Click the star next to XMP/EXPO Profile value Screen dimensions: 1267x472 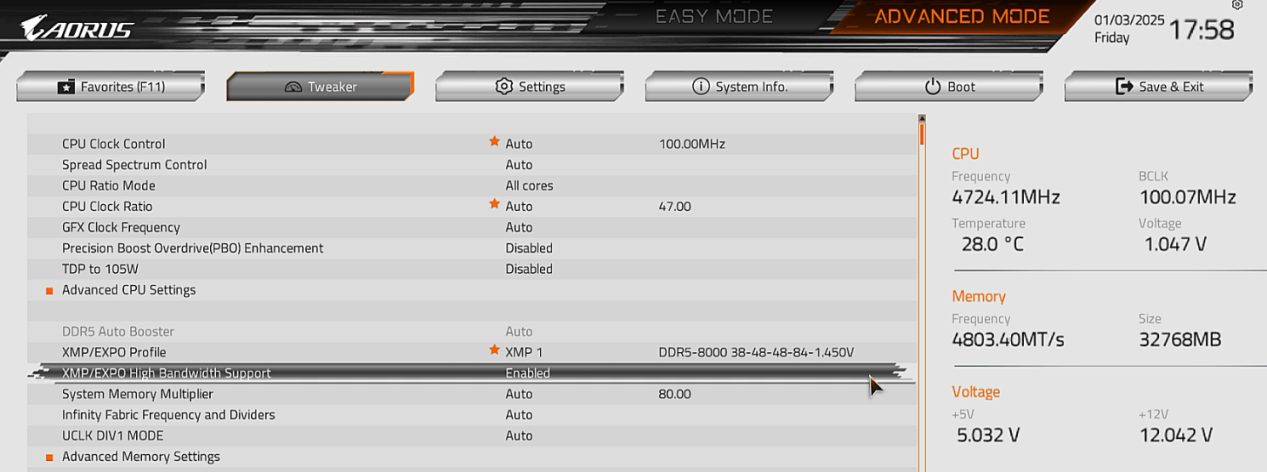tap(494, 351)
